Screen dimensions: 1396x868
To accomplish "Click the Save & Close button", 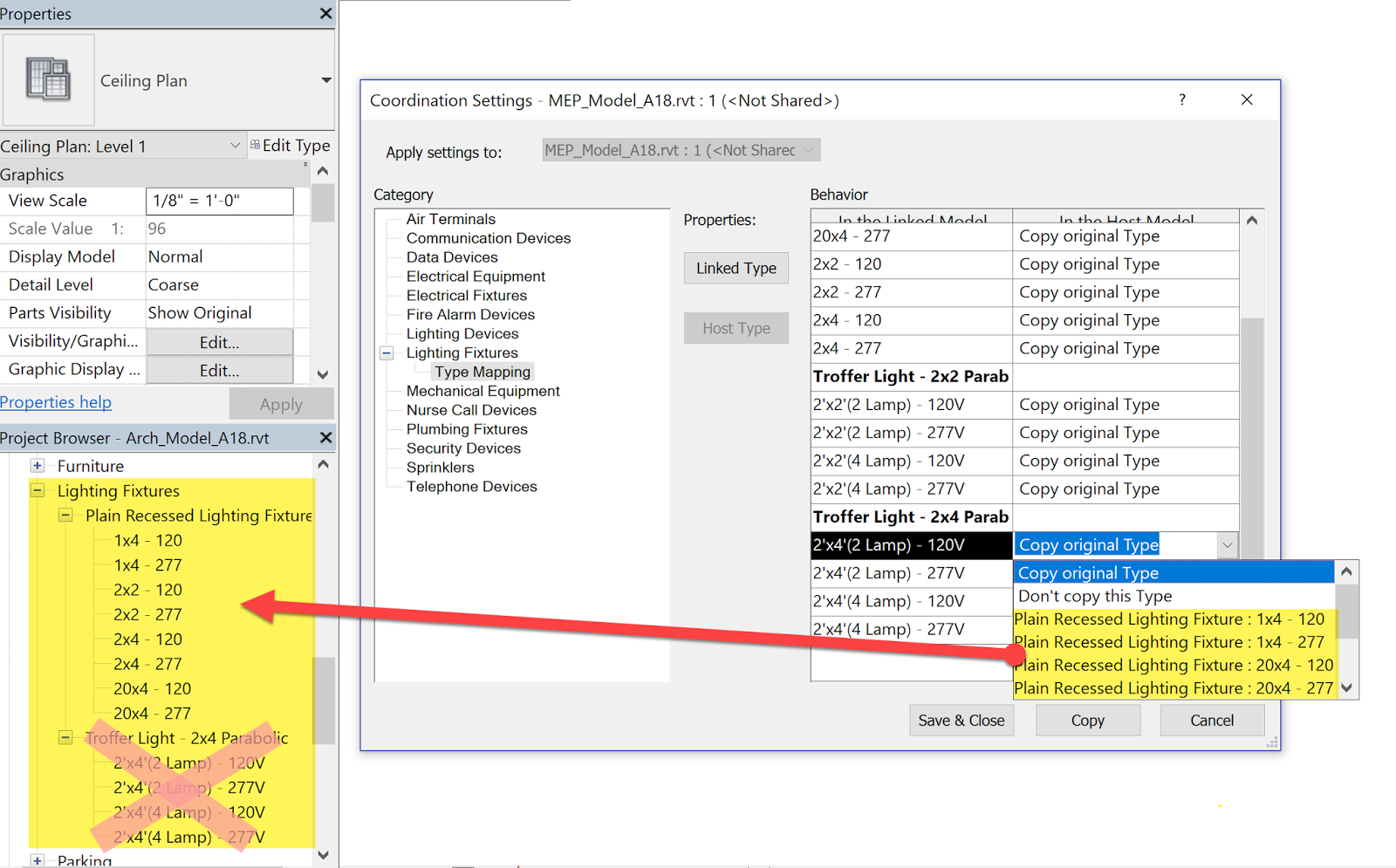I will coord(961,720).
